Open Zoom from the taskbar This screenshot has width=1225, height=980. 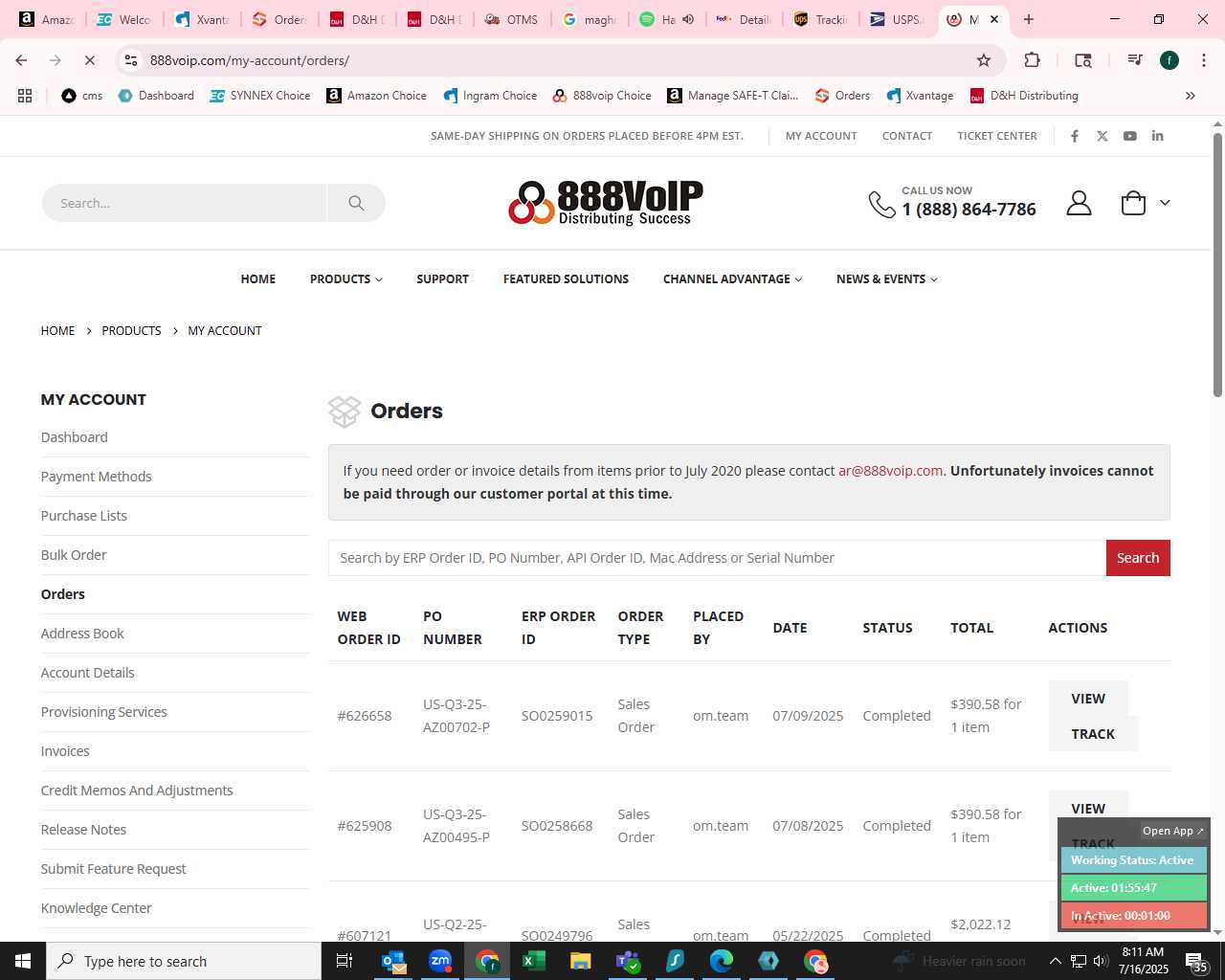pyautogui.click(x=440, y=961)
